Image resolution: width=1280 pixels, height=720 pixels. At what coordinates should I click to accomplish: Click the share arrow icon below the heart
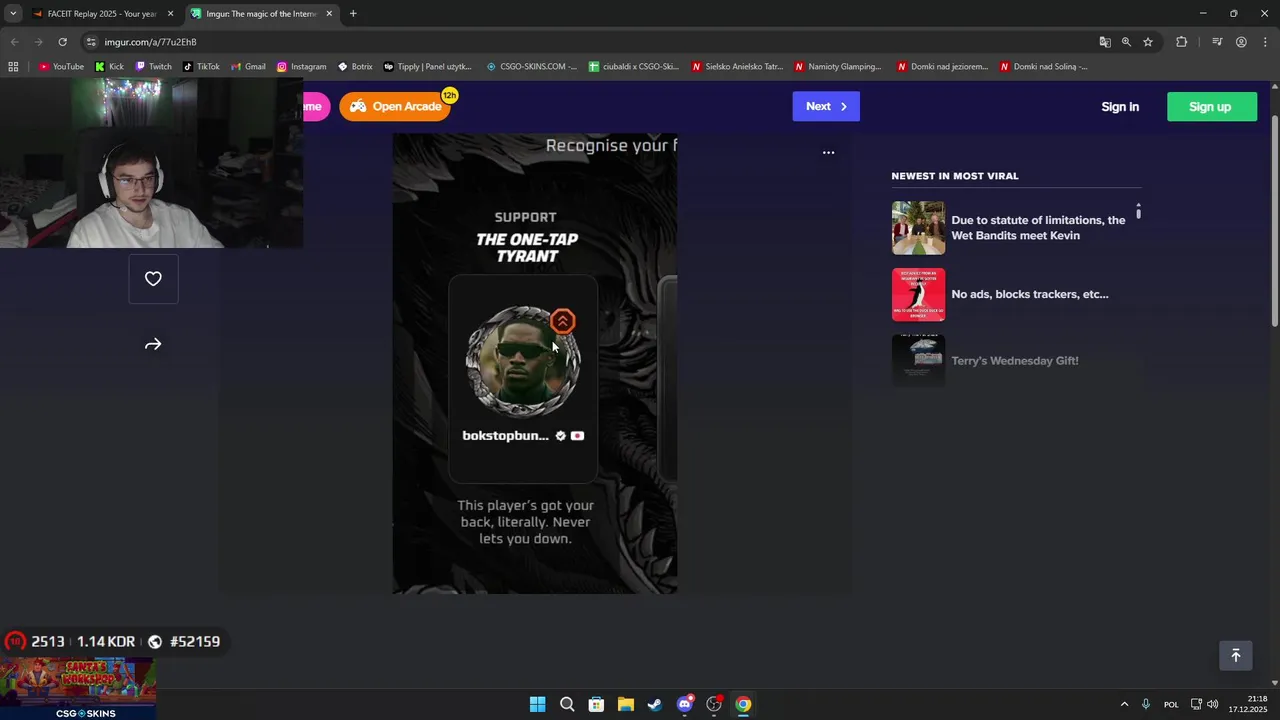click(x=153, y=344)
